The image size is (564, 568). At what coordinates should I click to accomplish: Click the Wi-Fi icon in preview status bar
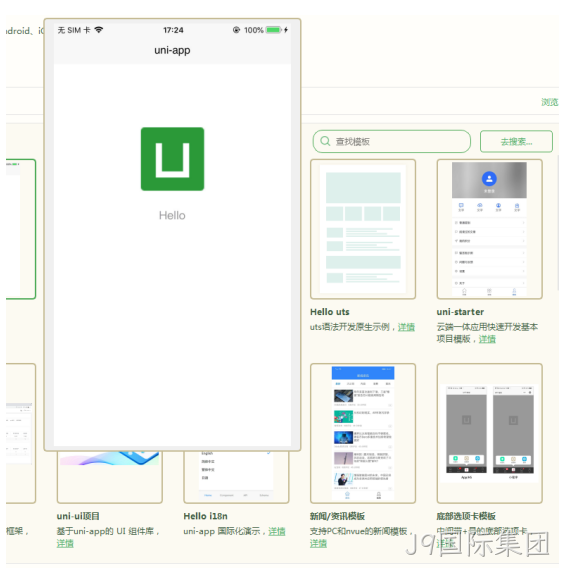click(99, 30)
